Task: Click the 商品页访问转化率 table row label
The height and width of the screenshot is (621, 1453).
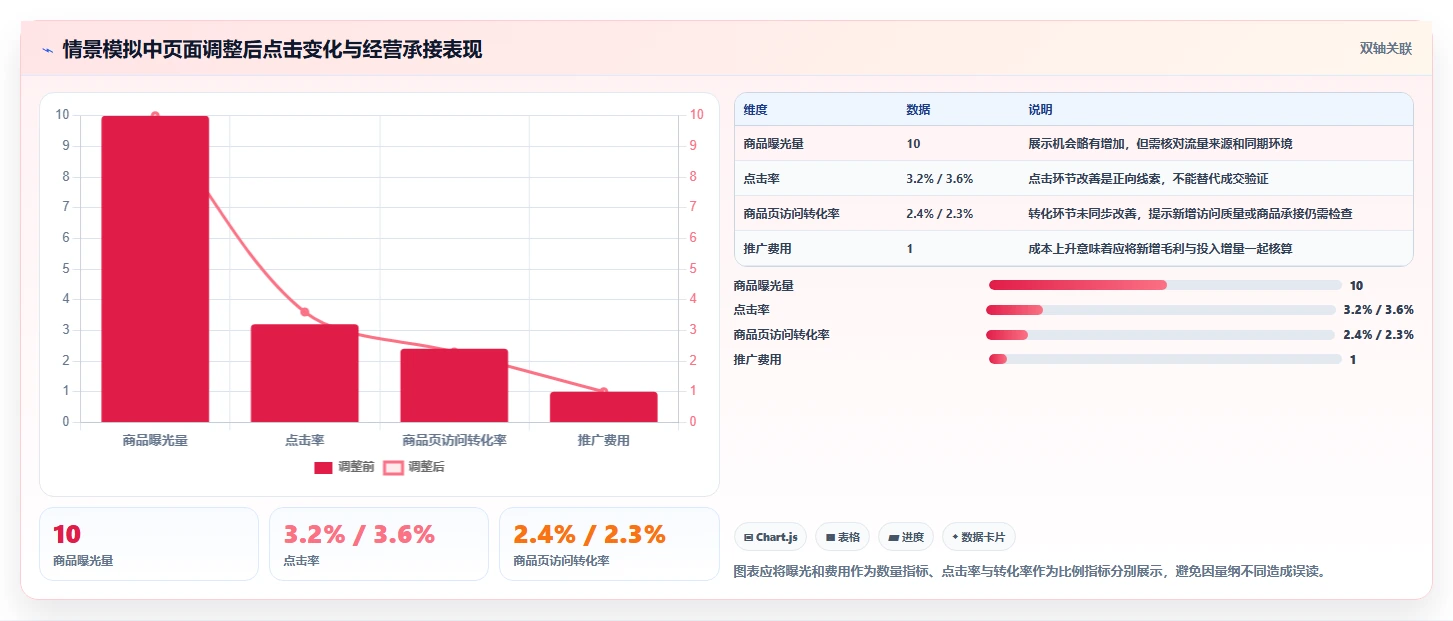Action: [792, 214]
